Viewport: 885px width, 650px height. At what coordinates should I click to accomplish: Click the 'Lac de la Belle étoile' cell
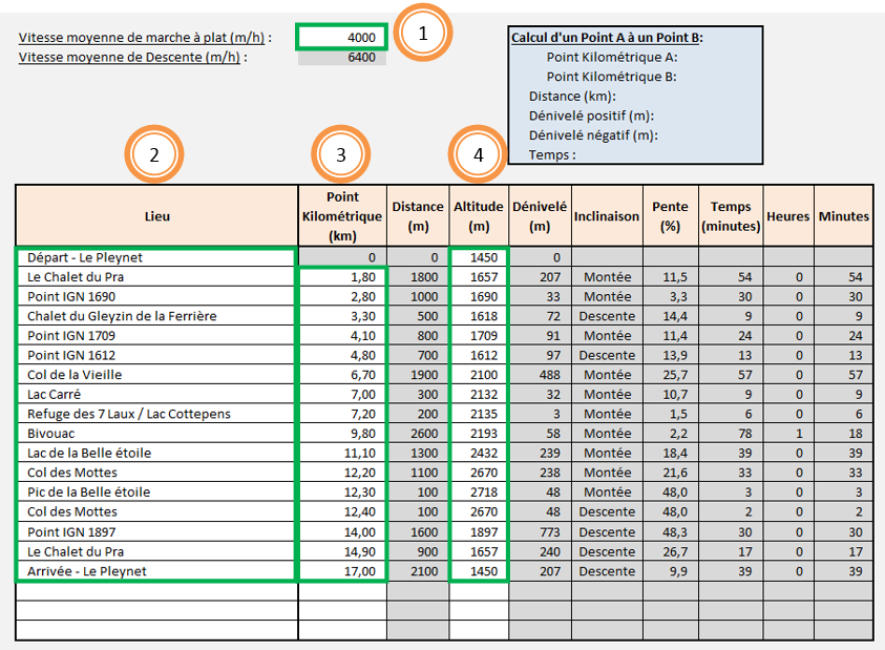tap(156, 453)
